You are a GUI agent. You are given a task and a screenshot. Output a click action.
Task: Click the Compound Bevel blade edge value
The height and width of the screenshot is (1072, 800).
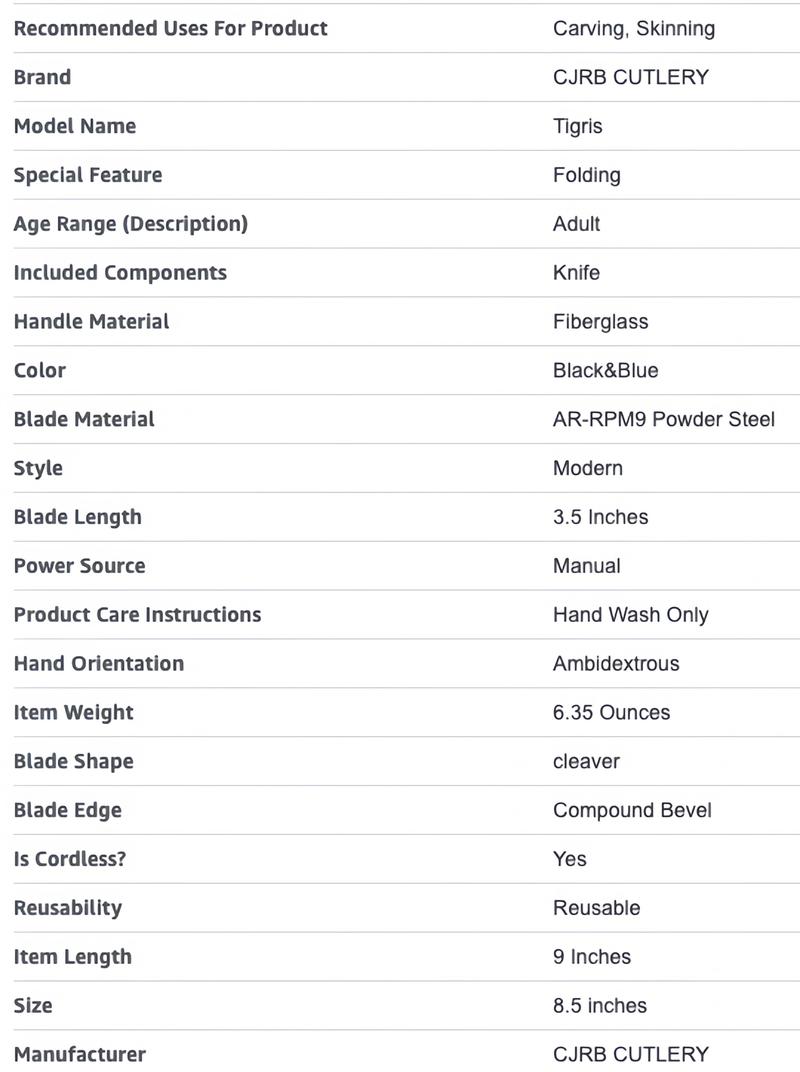click(632, 810)
